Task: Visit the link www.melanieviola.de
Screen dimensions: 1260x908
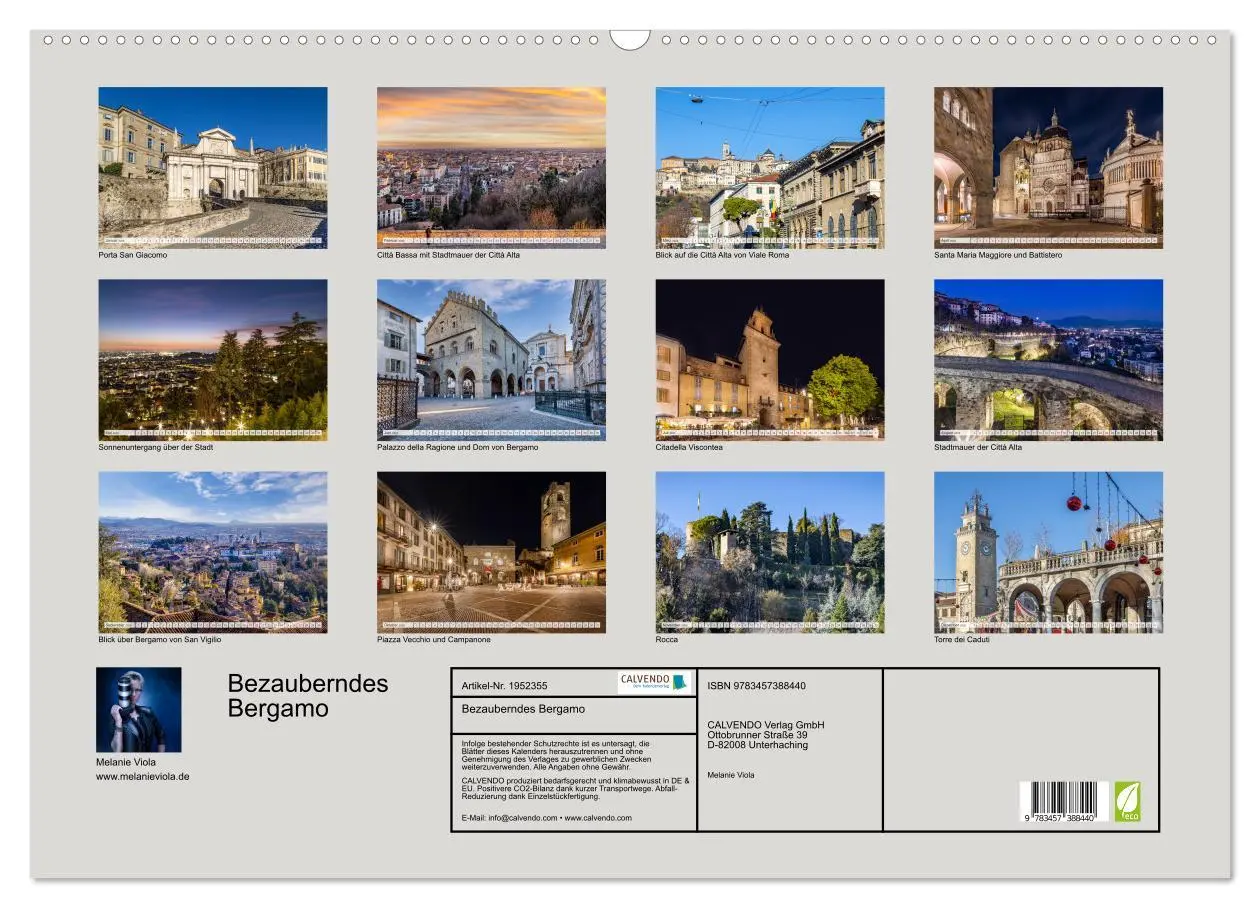Action: coord(140,775)
